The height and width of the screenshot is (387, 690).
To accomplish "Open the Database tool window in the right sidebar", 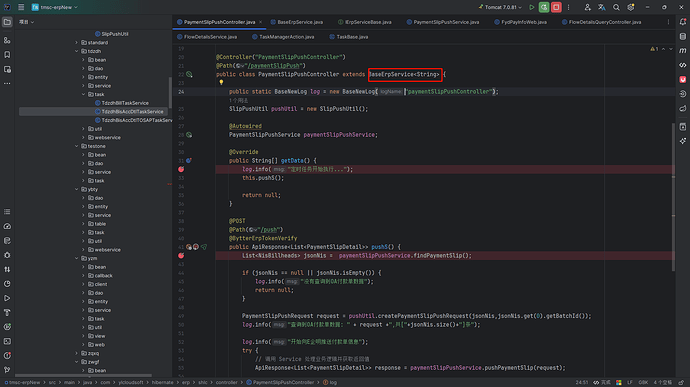I will (x=683, y=37).
